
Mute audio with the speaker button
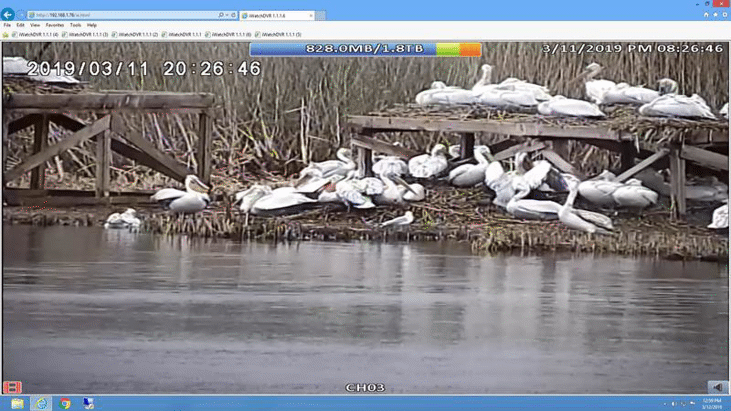[x=718, y=387]
